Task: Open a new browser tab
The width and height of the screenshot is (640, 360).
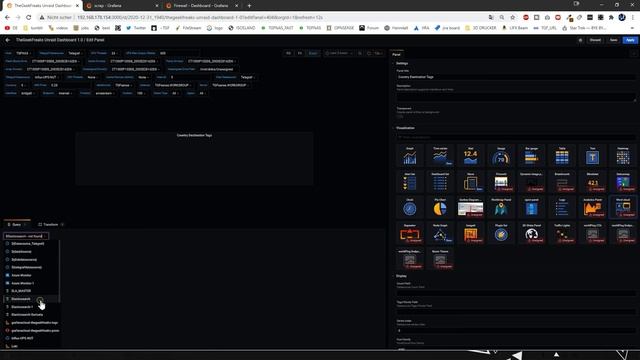Action: coord(249,6)
